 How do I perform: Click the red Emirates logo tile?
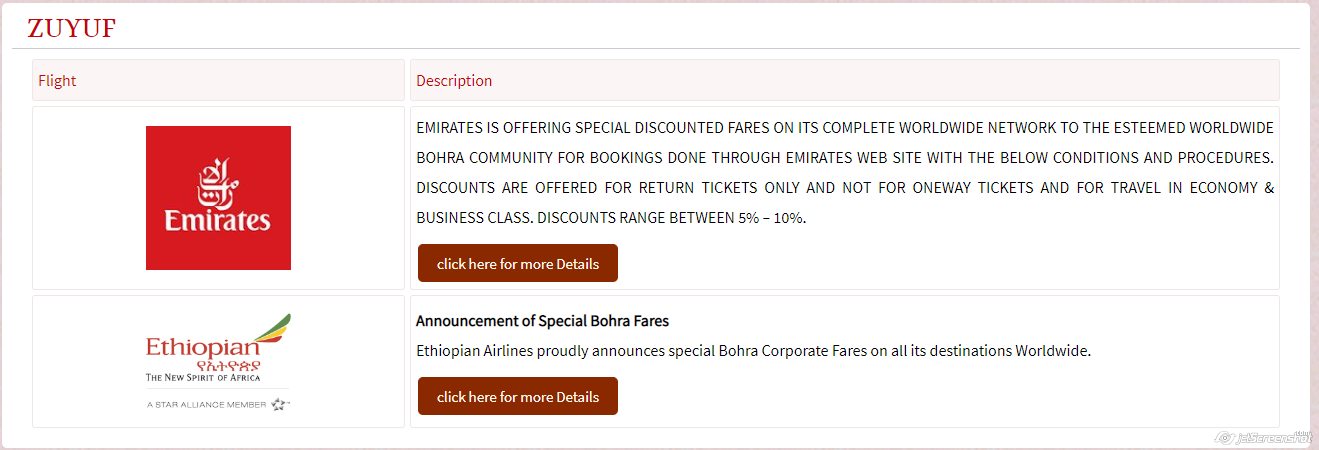(218, 198)
